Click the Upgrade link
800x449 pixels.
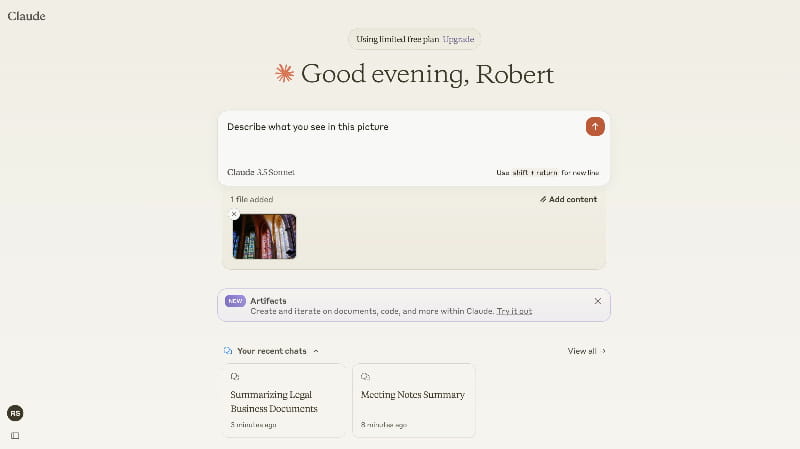458,39
